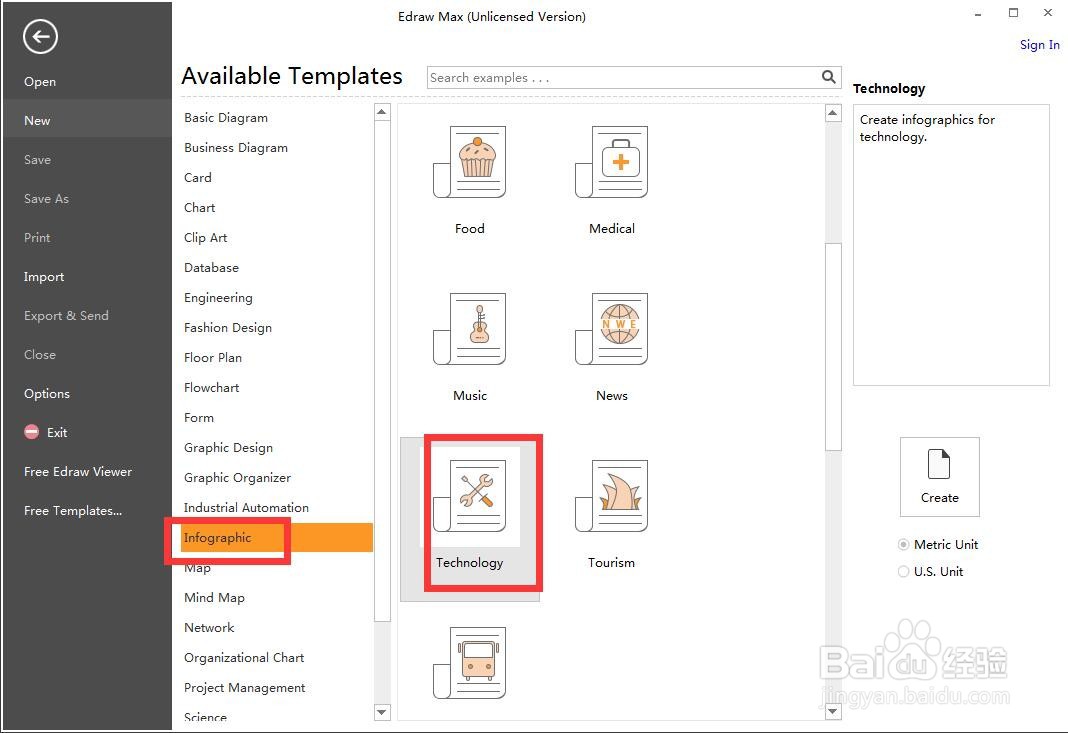Select Flowchart category

pos(211,388)
